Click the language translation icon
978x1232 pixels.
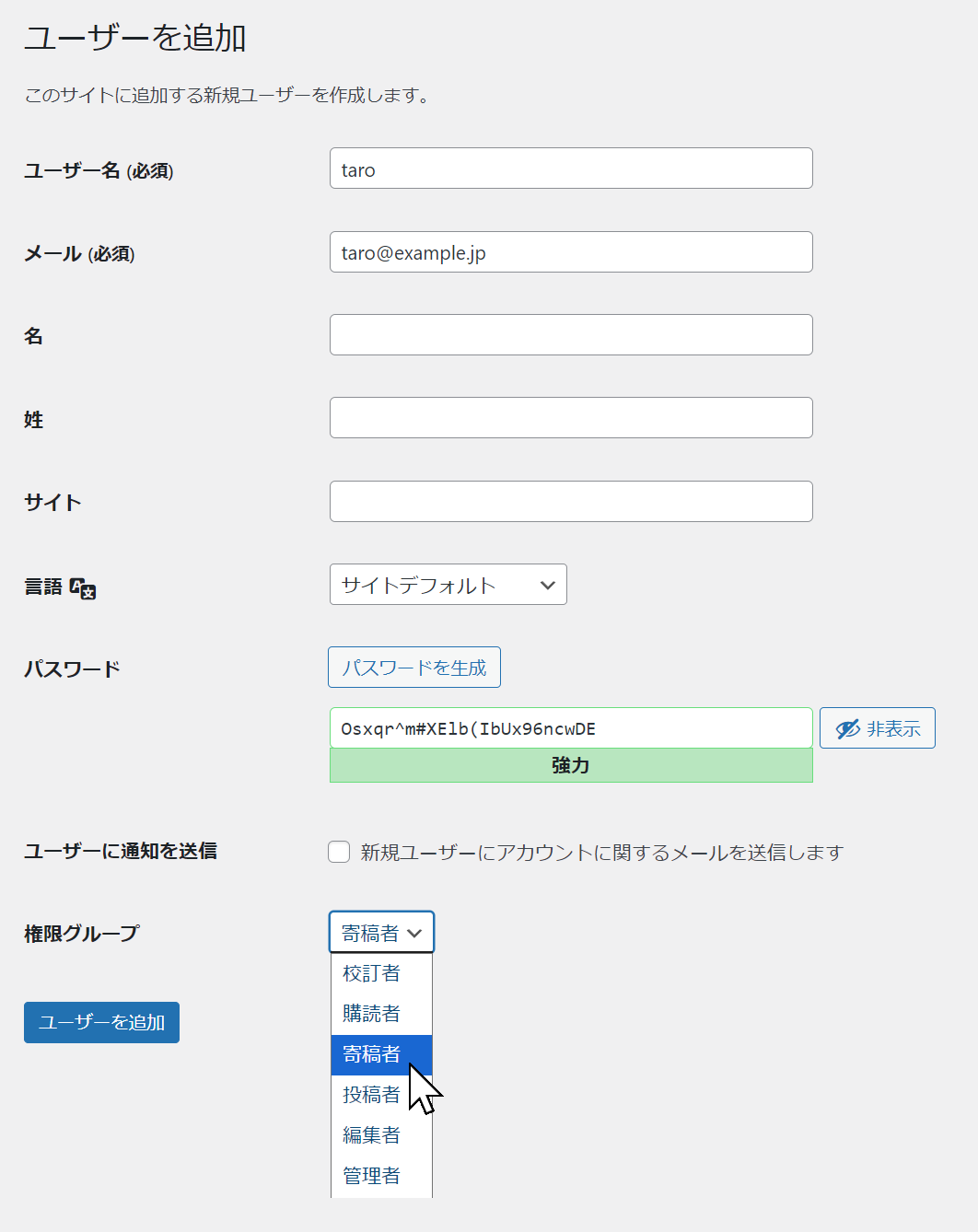point(83,588)
